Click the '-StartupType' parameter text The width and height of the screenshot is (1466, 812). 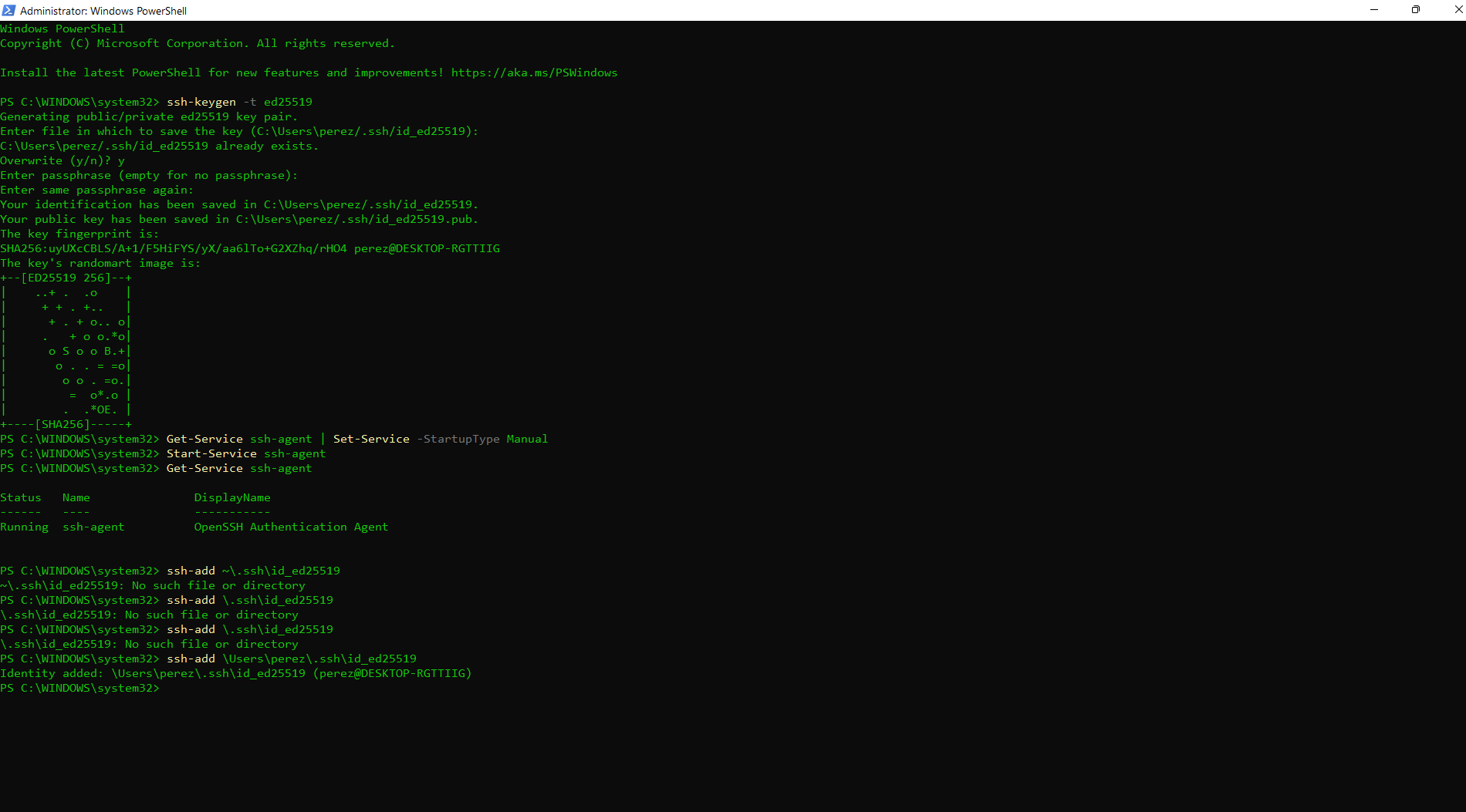(458, 439)
